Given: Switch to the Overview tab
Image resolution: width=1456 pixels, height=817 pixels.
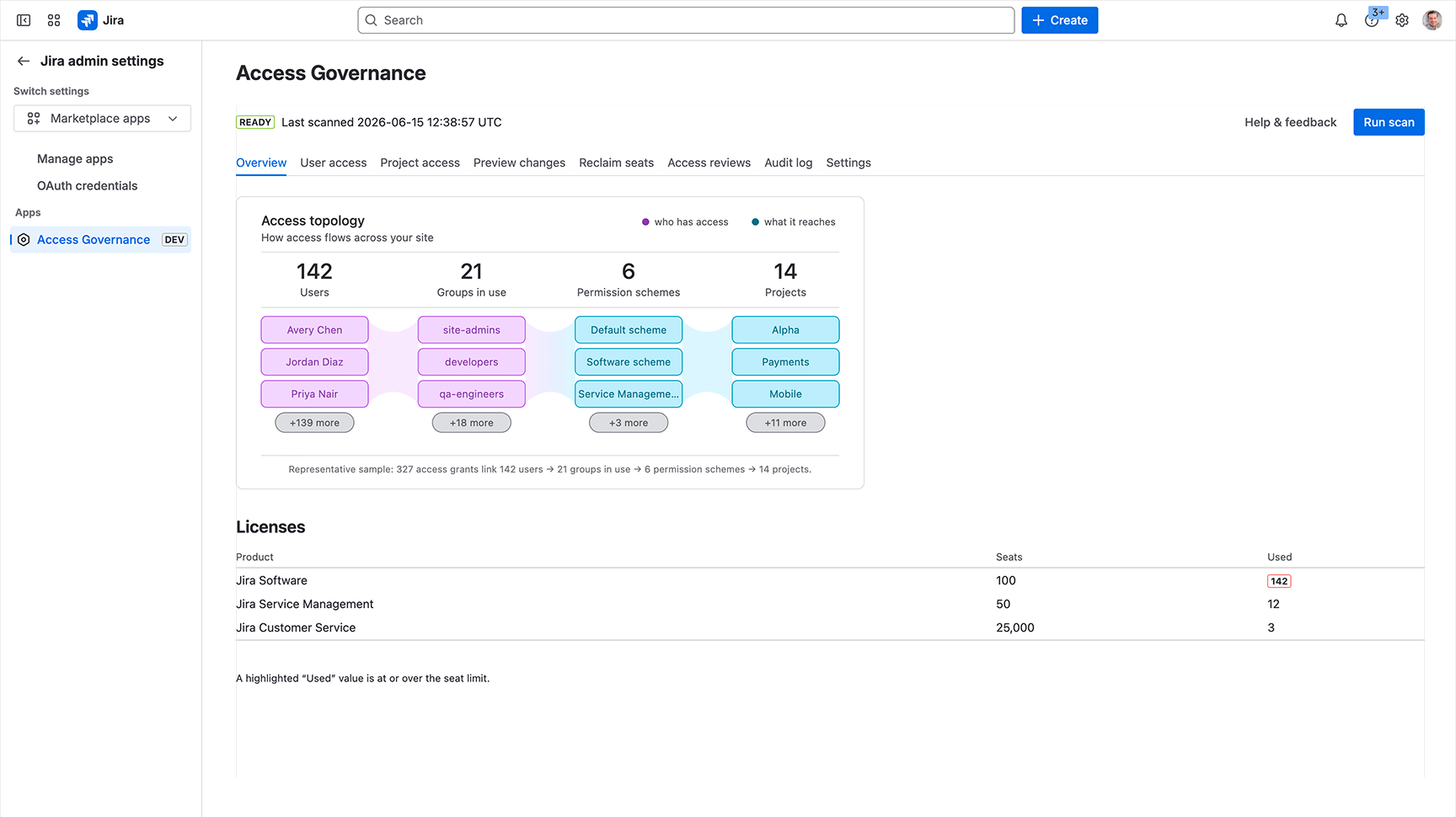Looking at the screenshot, I should 261,163.
